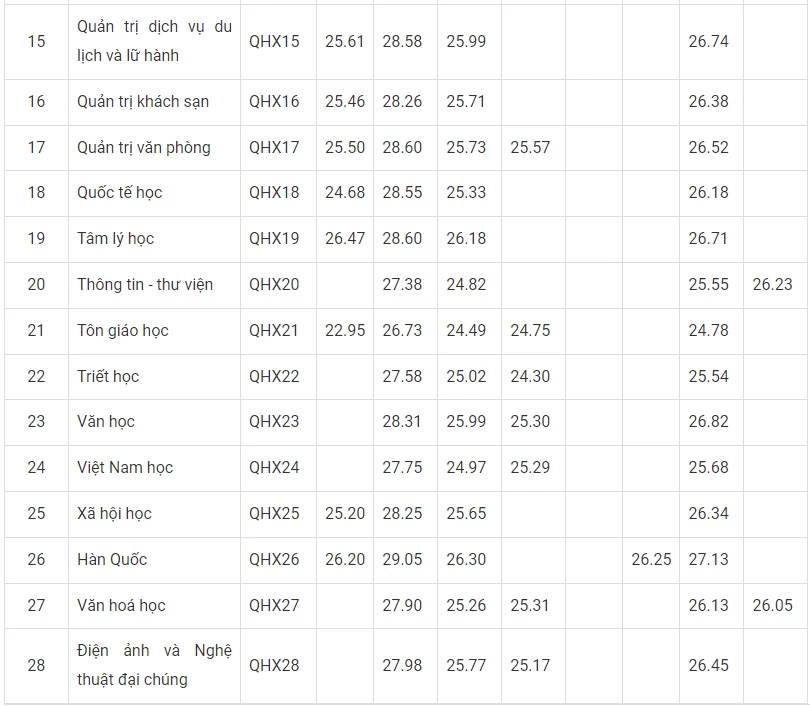Select score 29.05 in Hàn Quốc row
810x706 pixels.
pyautogui.click(x=402, y=560)
